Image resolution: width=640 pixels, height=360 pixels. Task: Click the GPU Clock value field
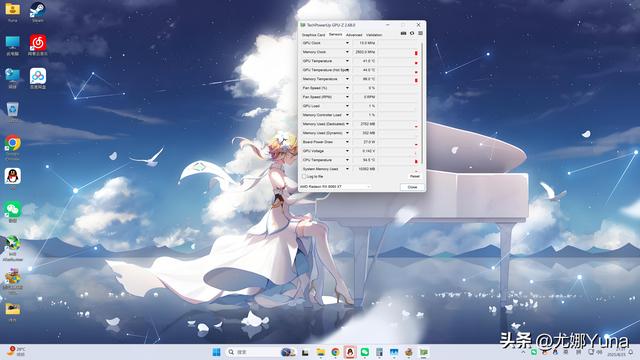[364, 43]
